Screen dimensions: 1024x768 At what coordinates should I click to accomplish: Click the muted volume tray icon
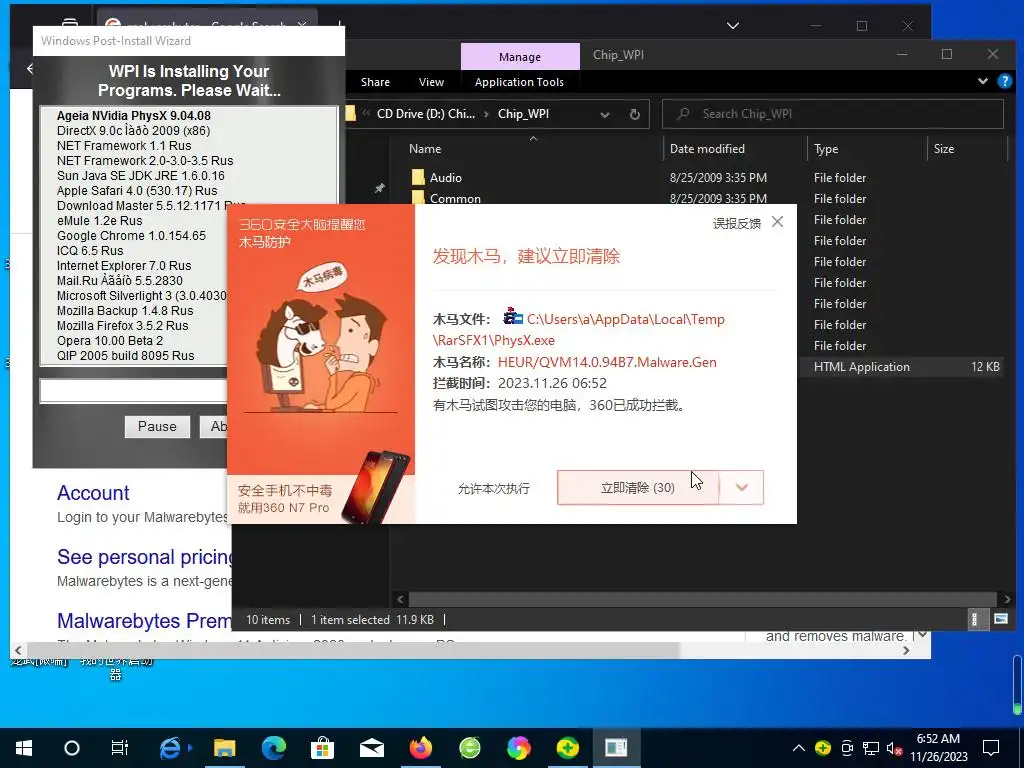click(x=894, y=748)
